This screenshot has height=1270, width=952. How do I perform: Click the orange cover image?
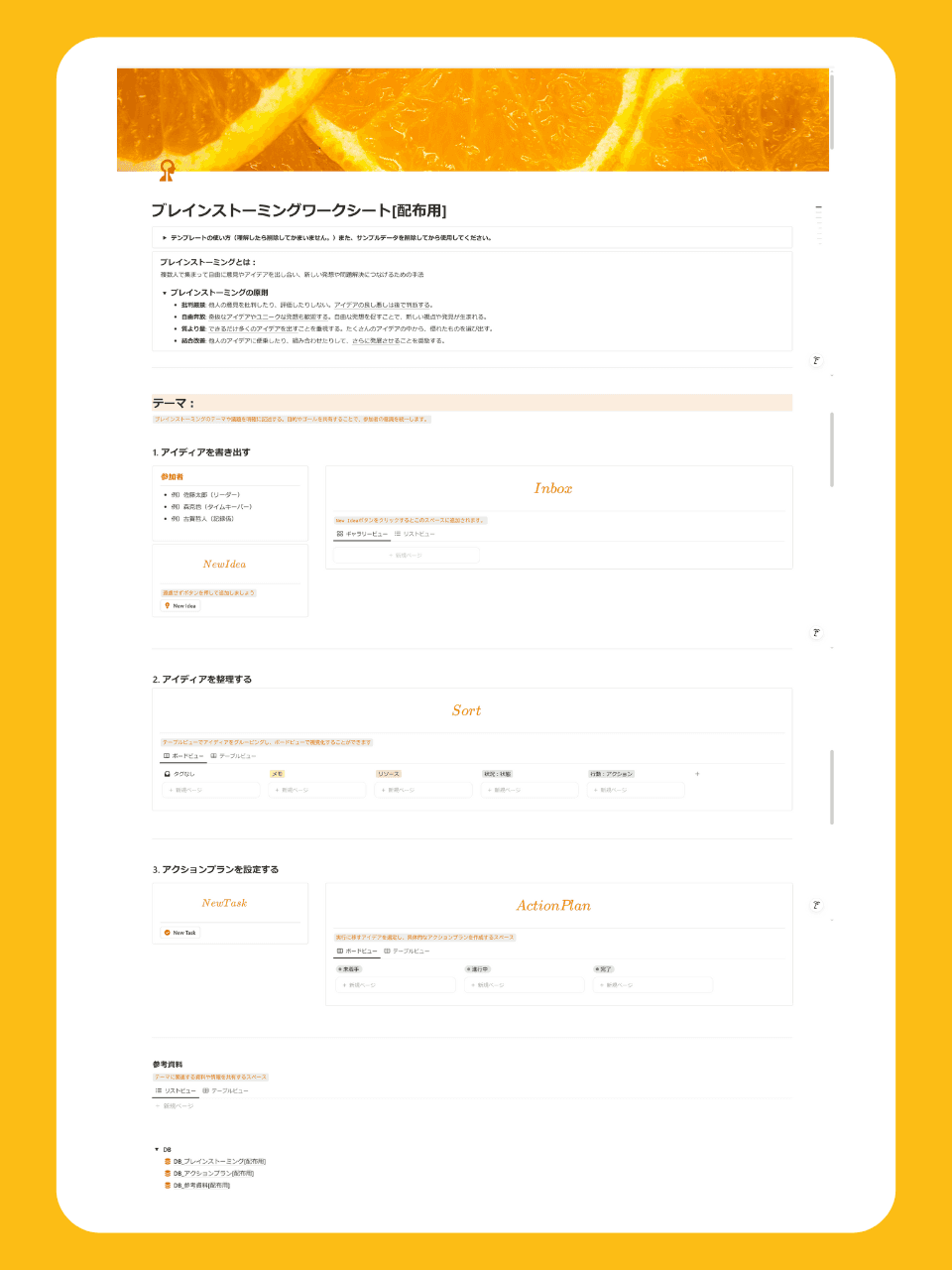pyautogui.click(x=473, y=119)
